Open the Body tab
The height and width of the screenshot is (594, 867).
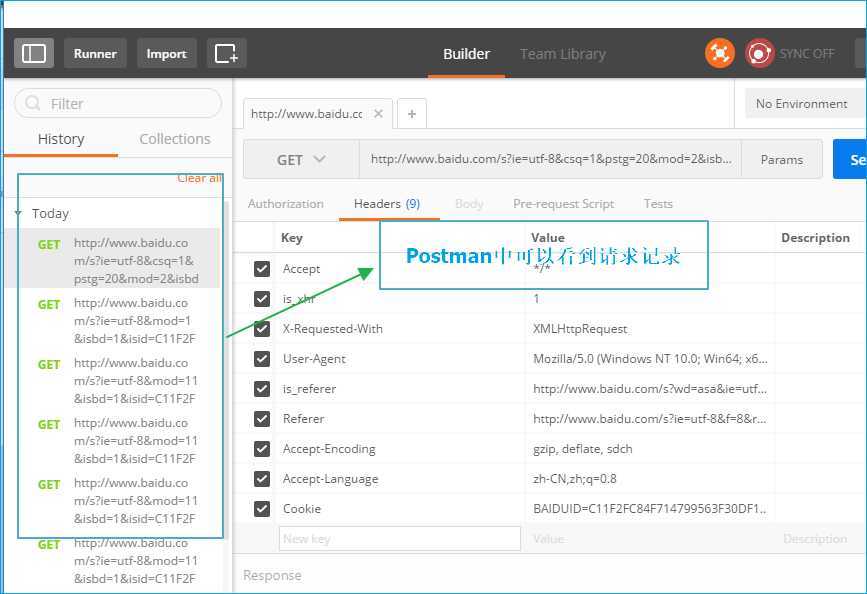click(x=469, y=204)
